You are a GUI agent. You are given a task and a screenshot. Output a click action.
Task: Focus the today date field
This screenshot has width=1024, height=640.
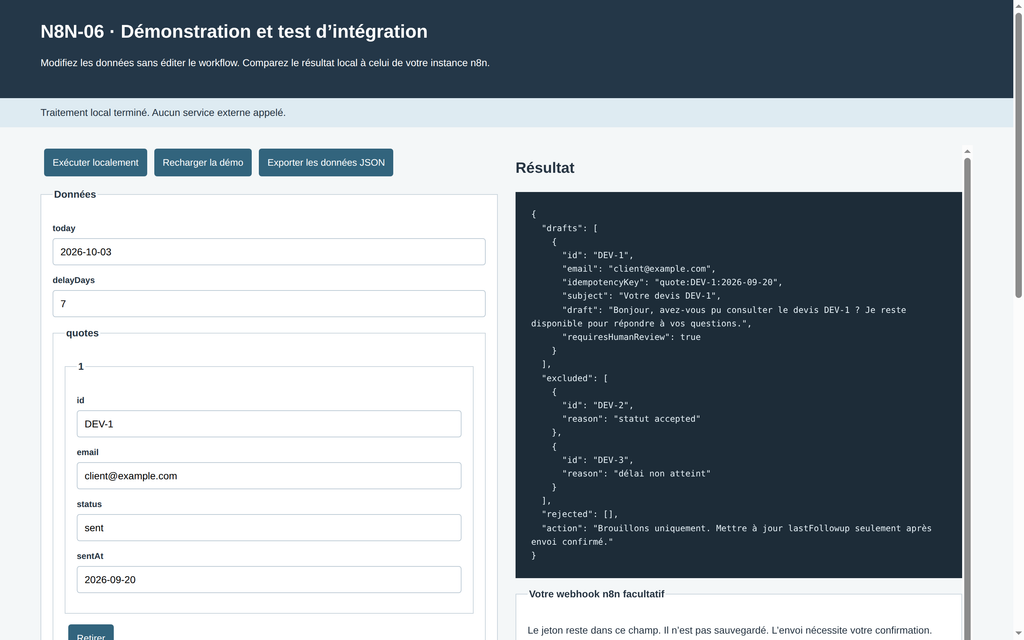[269, 252]
